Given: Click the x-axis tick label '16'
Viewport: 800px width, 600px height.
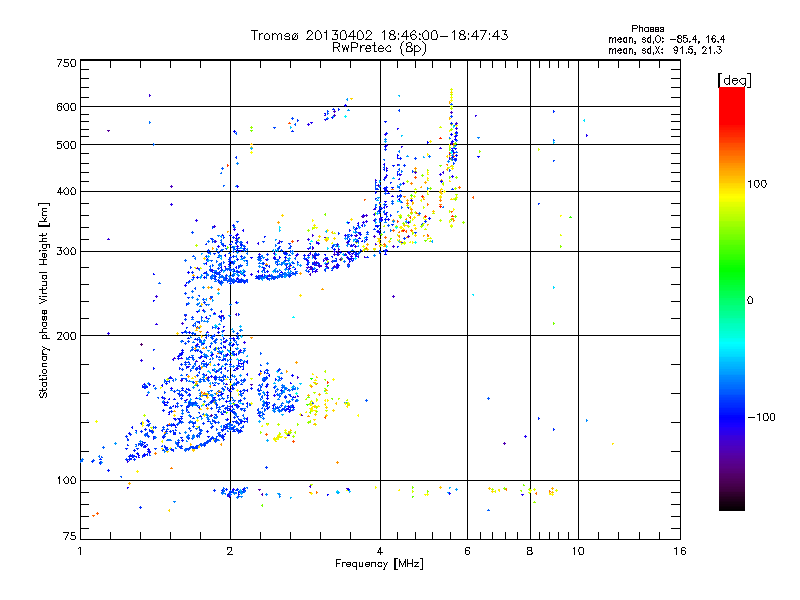Looking at the screenshot, I should click(680, 551).
